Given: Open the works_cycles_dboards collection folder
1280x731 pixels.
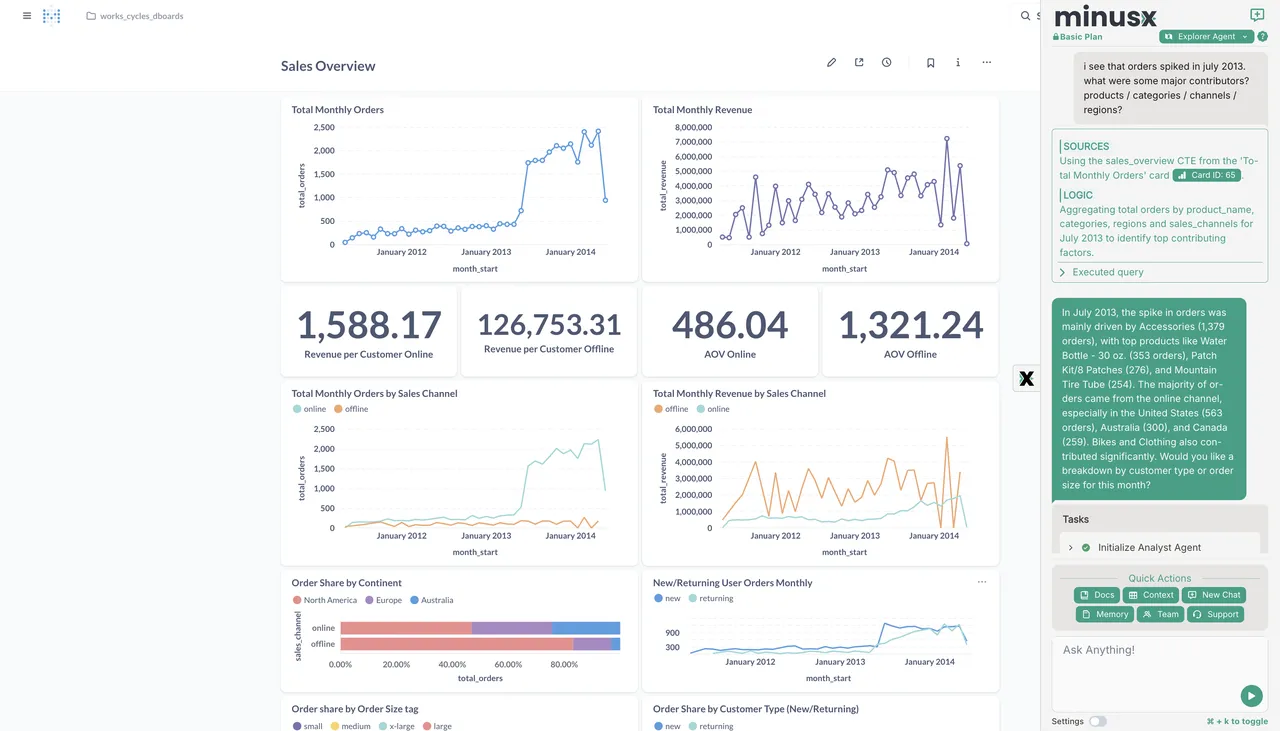Looking at the screenshot, I should pyautogui.click(x=134, y=16).
